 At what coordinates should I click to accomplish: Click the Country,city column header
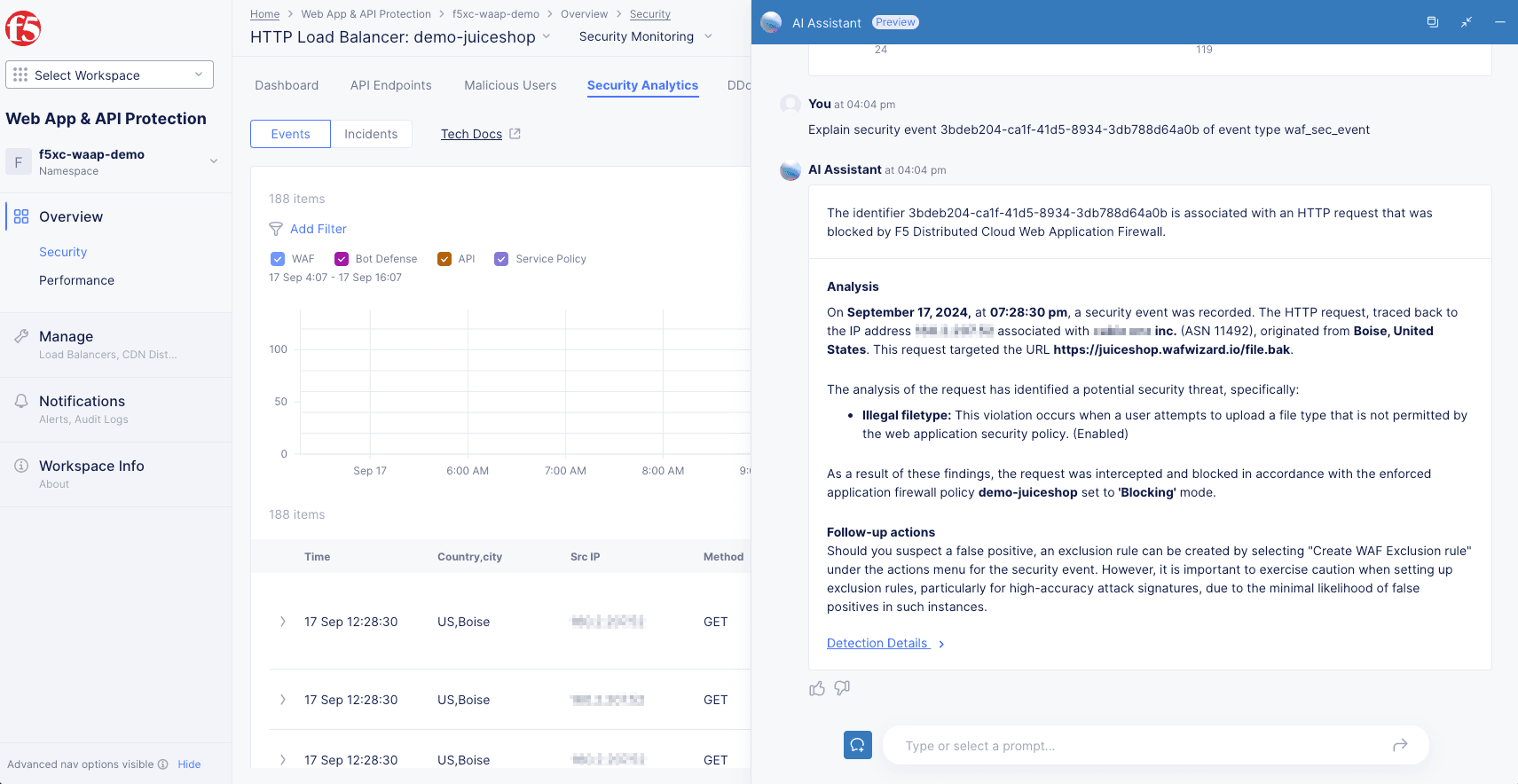tap(469, 557)
